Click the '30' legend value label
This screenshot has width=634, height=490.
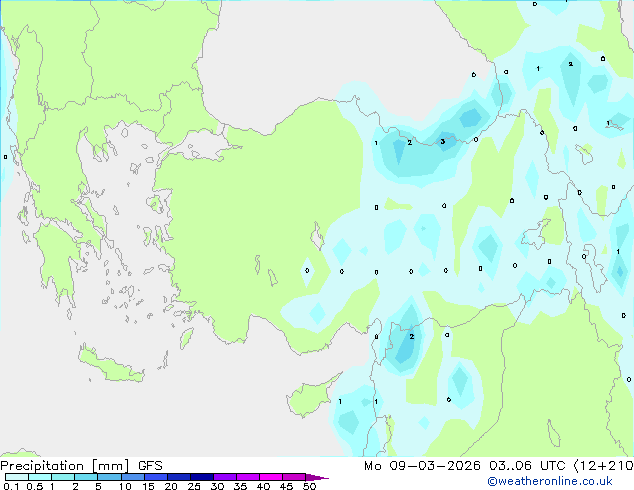click(x=217, y=486)
